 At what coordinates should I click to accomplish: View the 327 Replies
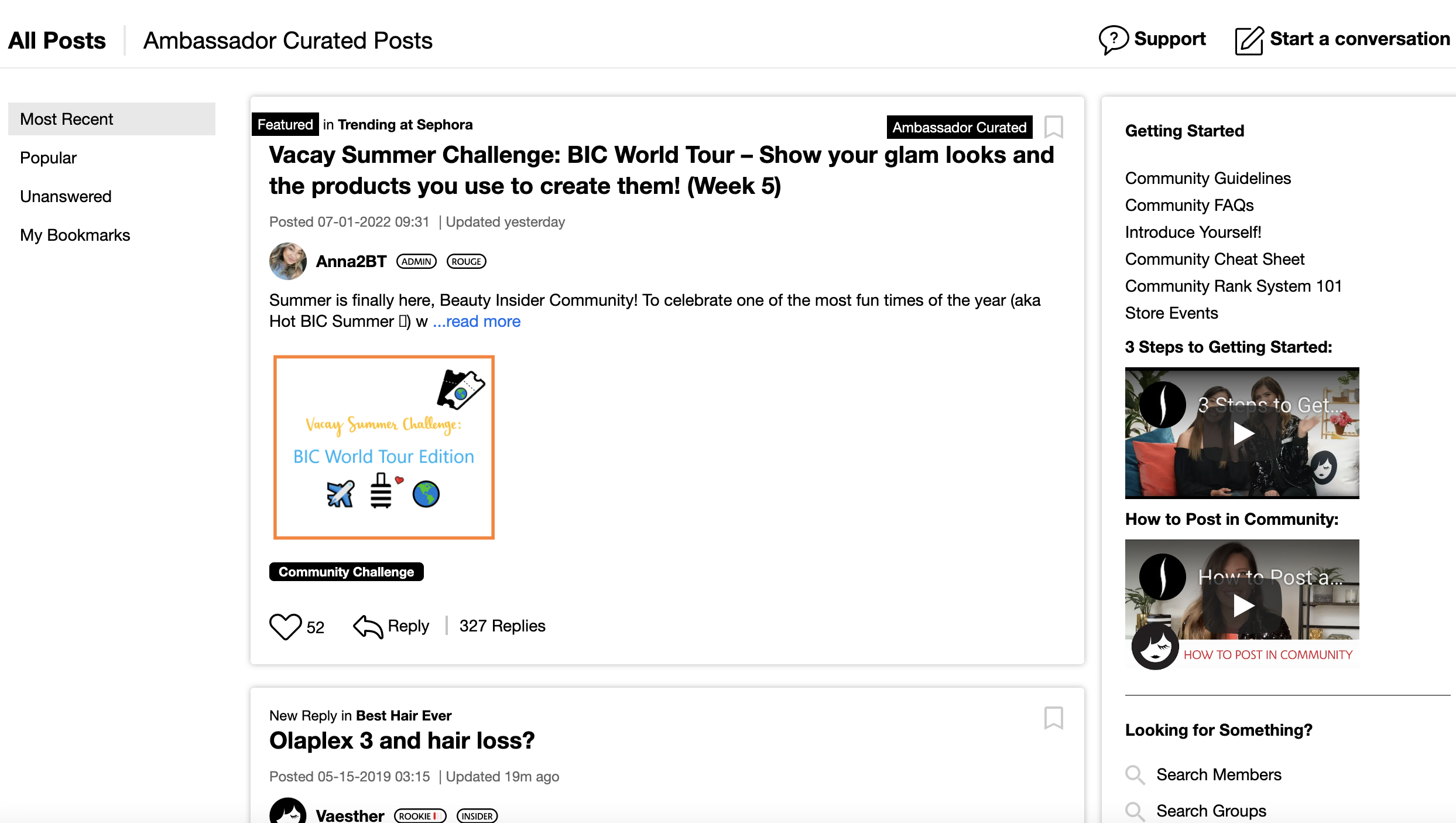pos(502,626)
